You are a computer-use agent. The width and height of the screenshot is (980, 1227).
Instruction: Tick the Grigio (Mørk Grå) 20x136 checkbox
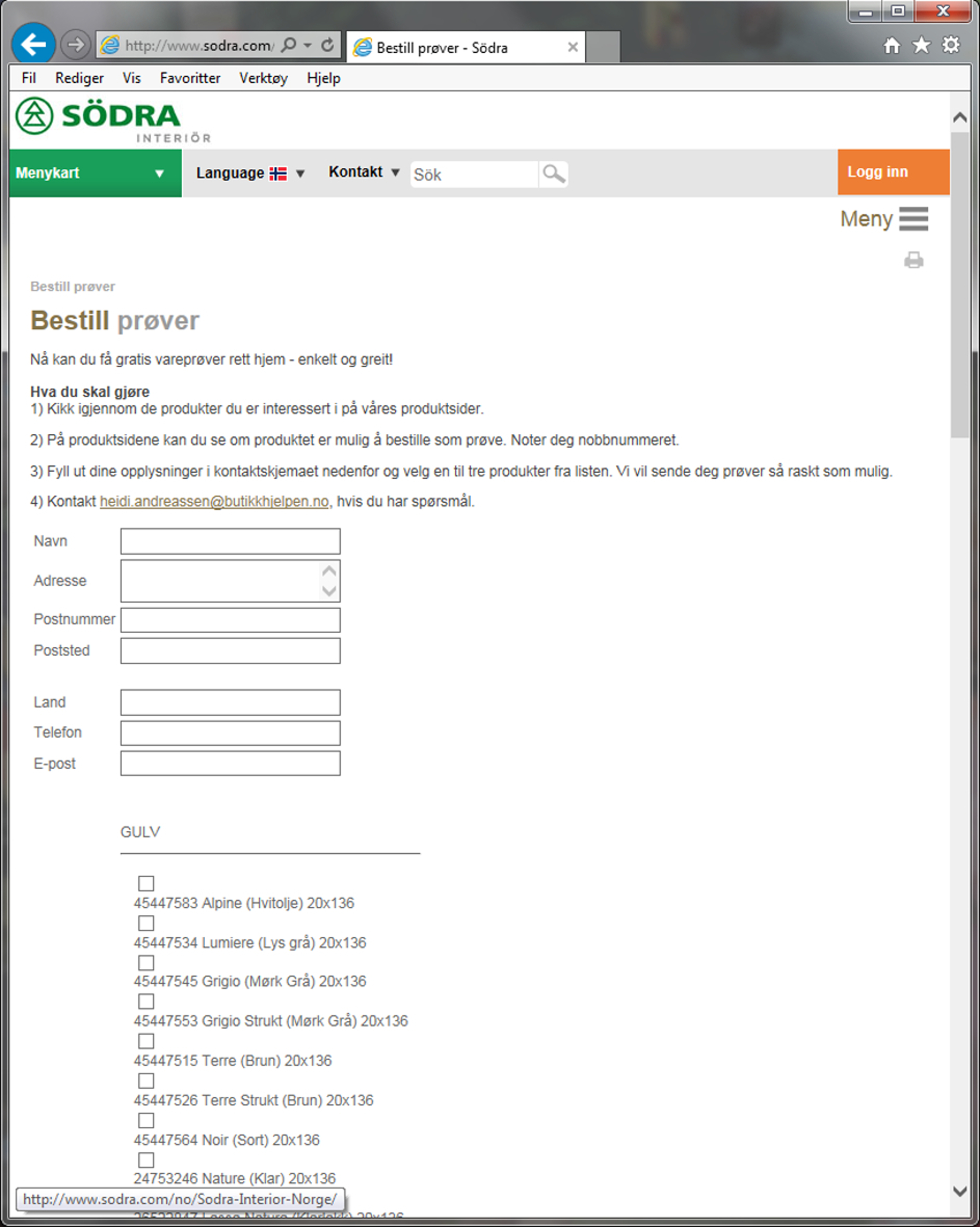point(146,963)
